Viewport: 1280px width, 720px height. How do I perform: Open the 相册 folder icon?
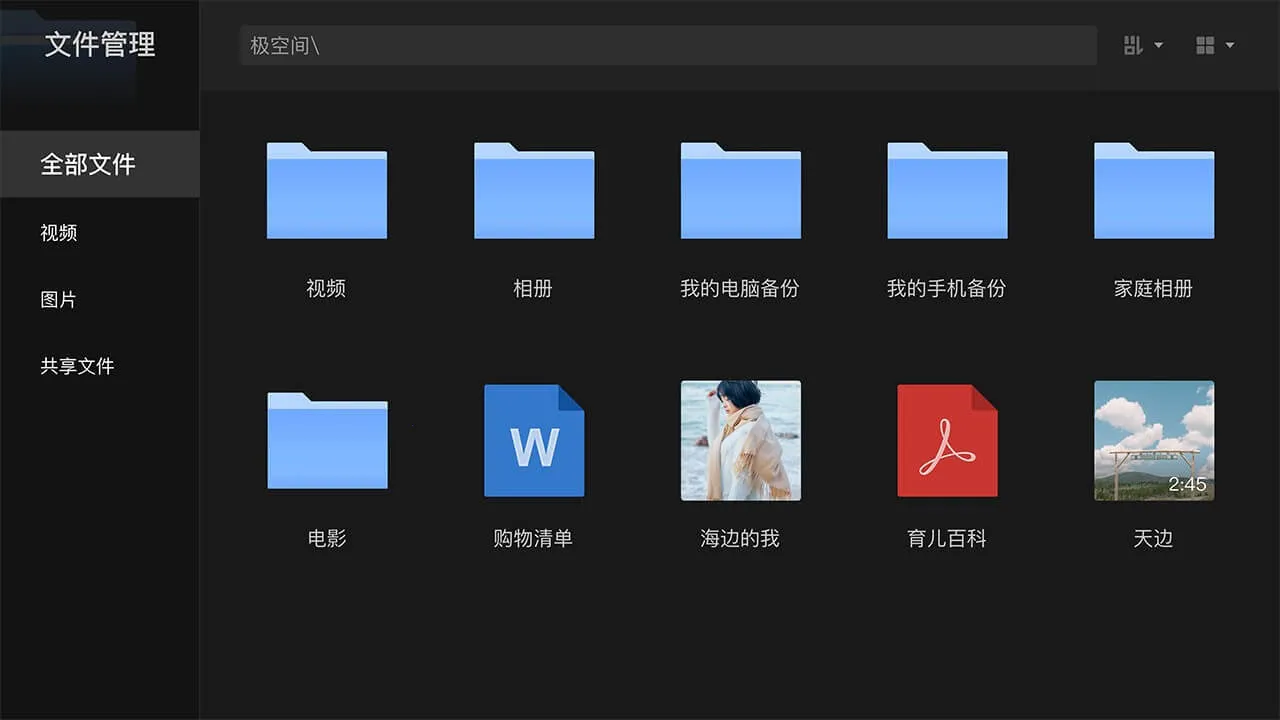(x=533, y=191)
